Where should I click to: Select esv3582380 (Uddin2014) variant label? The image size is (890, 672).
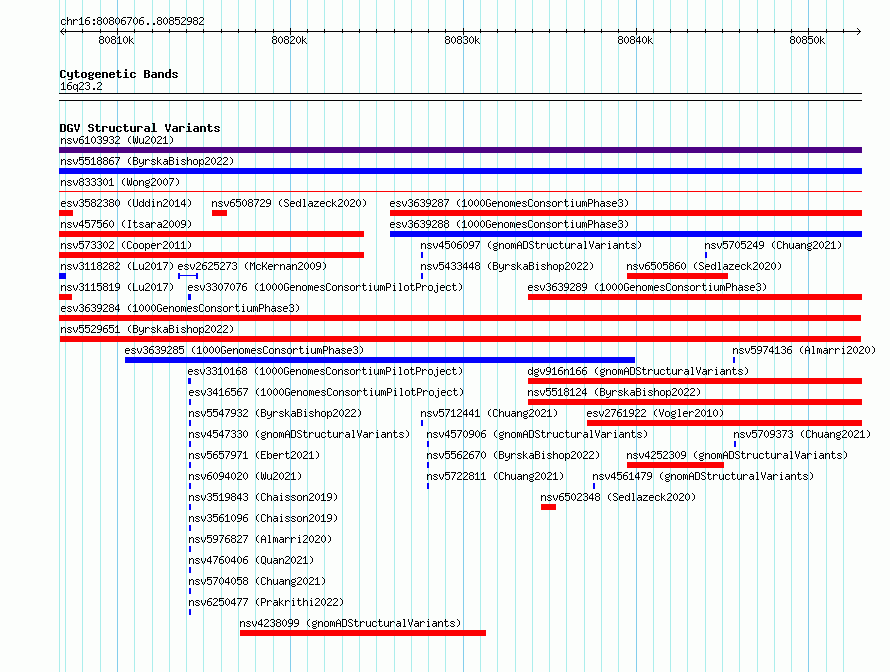126,203
